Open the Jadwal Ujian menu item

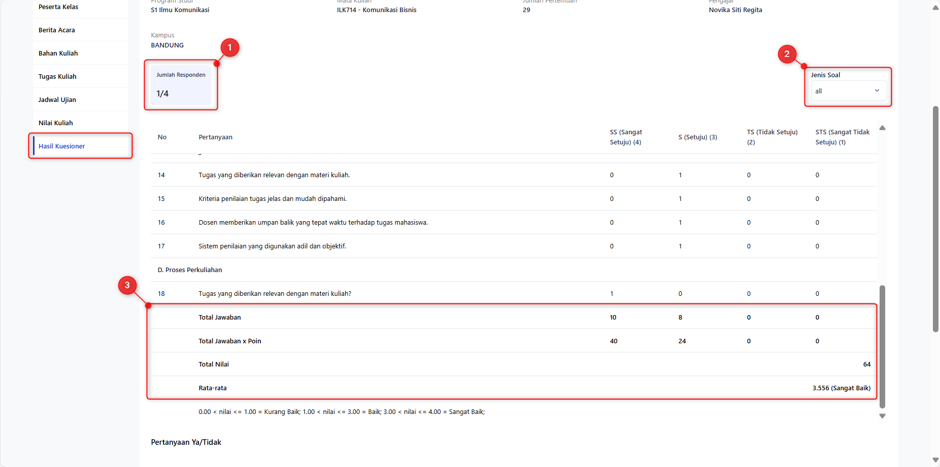pos(80,100)
